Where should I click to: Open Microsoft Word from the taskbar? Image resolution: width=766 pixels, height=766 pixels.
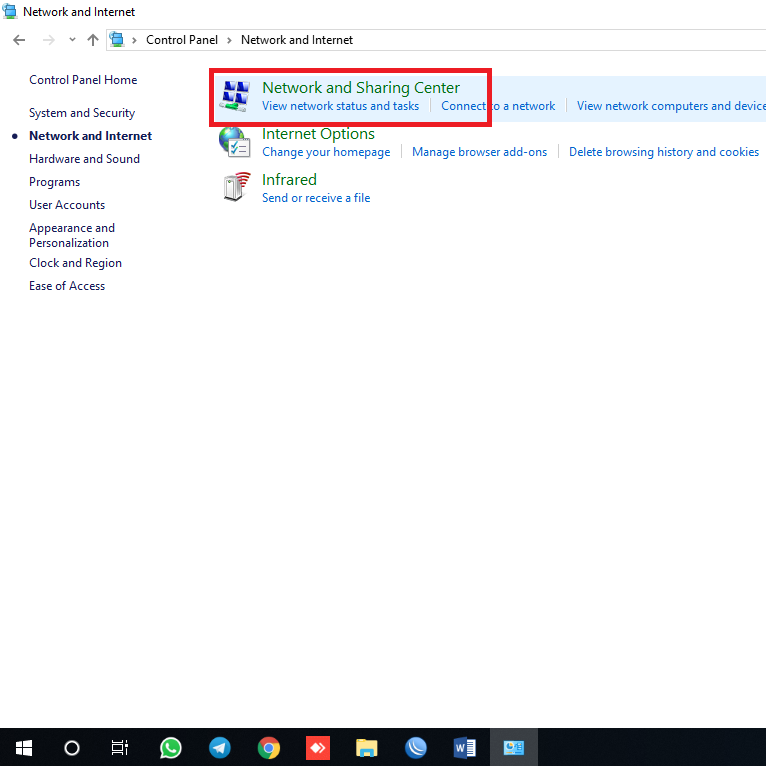[x=465, y=747]
